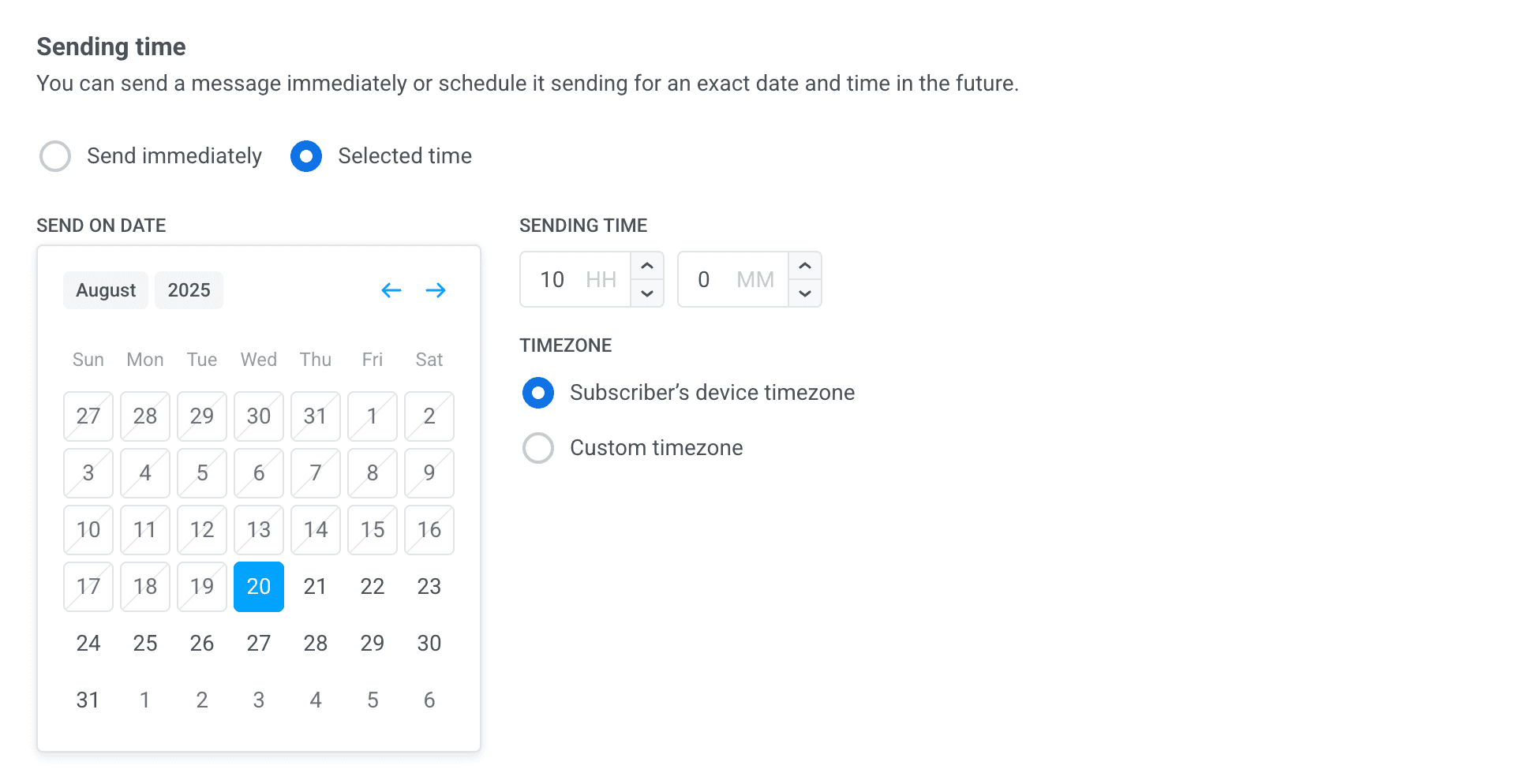
Task: Pick August 29 as send date
Action: tap(372, 643)
